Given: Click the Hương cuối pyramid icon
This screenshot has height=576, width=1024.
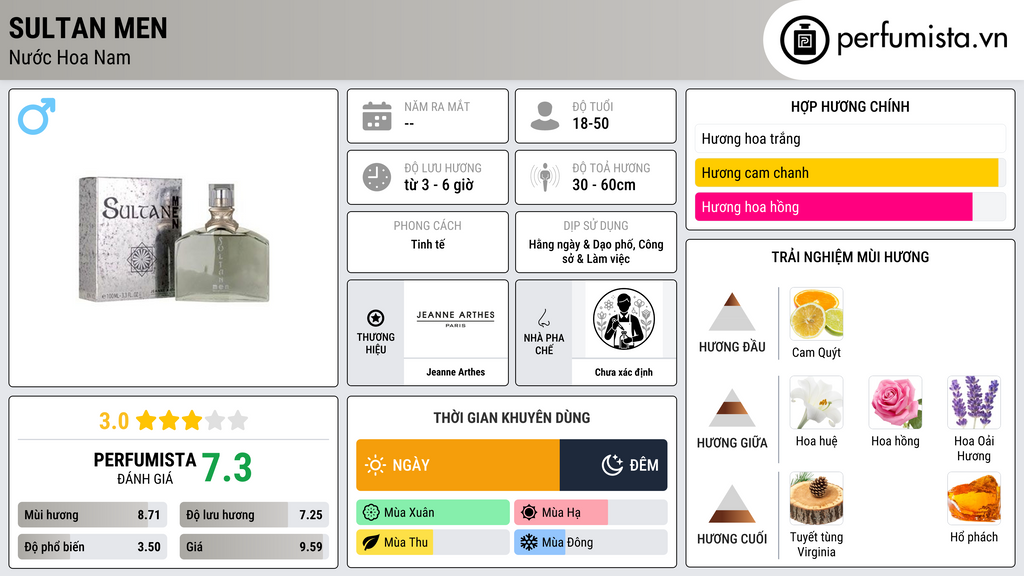Looking at the screenshot, I should pos(732,504).
